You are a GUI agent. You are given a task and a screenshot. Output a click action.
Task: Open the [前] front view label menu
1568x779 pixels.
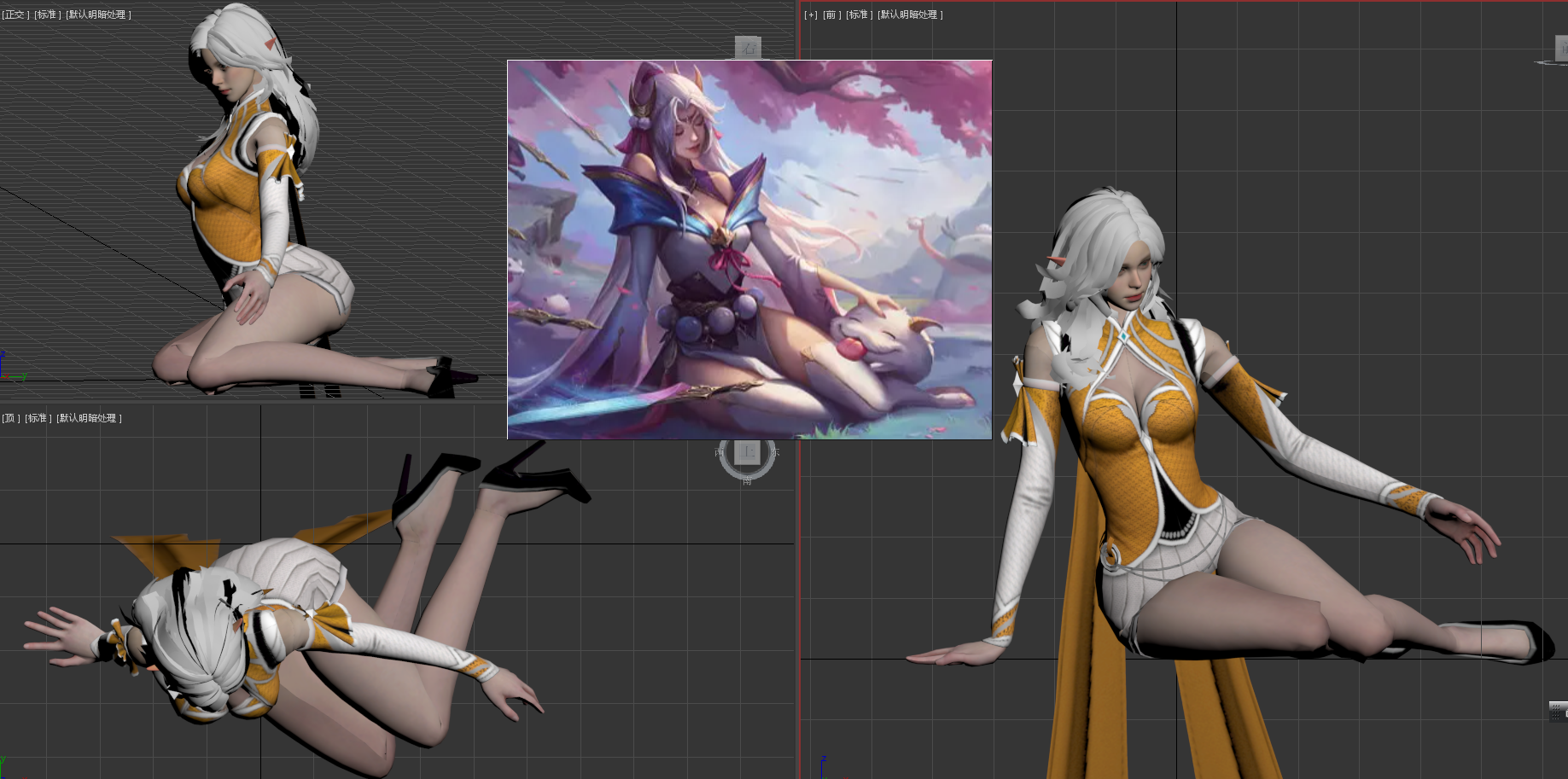pos(833,15)
